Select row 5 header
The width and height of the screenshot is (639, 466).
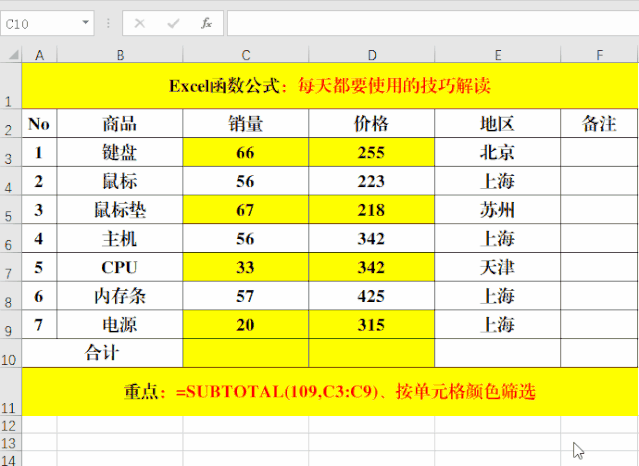pos(11,210)
